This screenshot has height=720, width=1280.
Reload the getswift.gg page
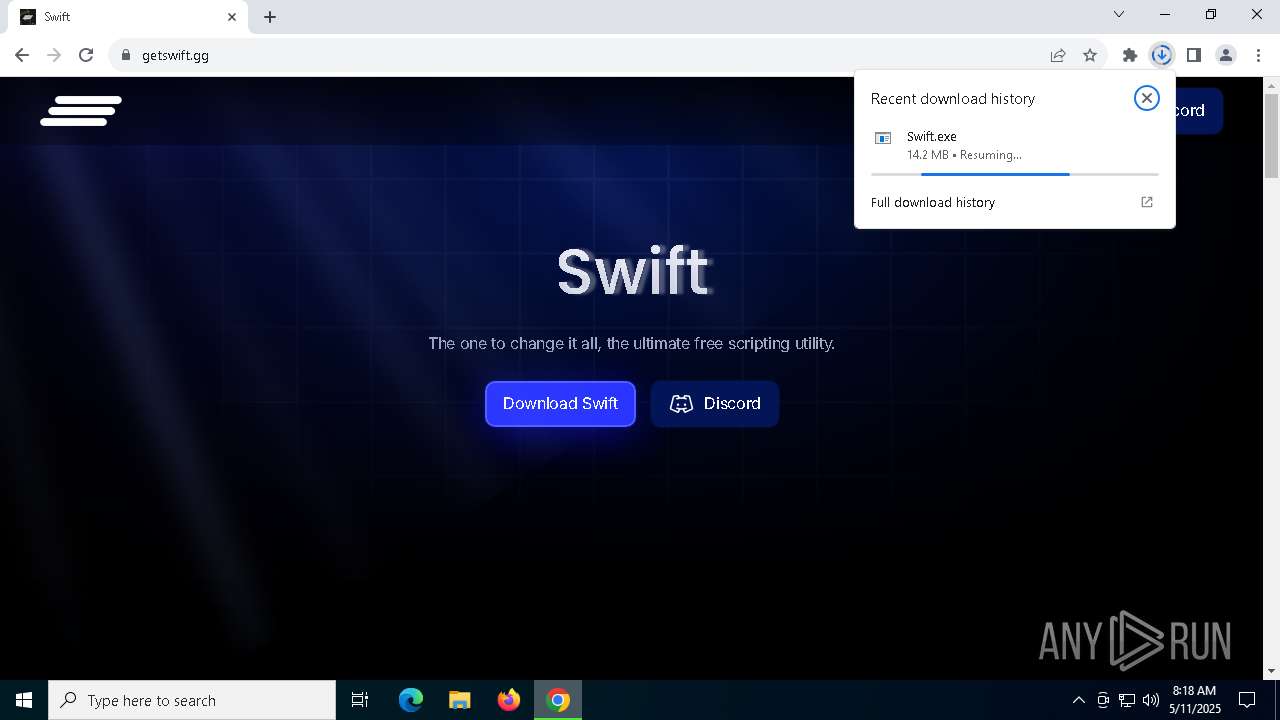(x=86, y=55)
